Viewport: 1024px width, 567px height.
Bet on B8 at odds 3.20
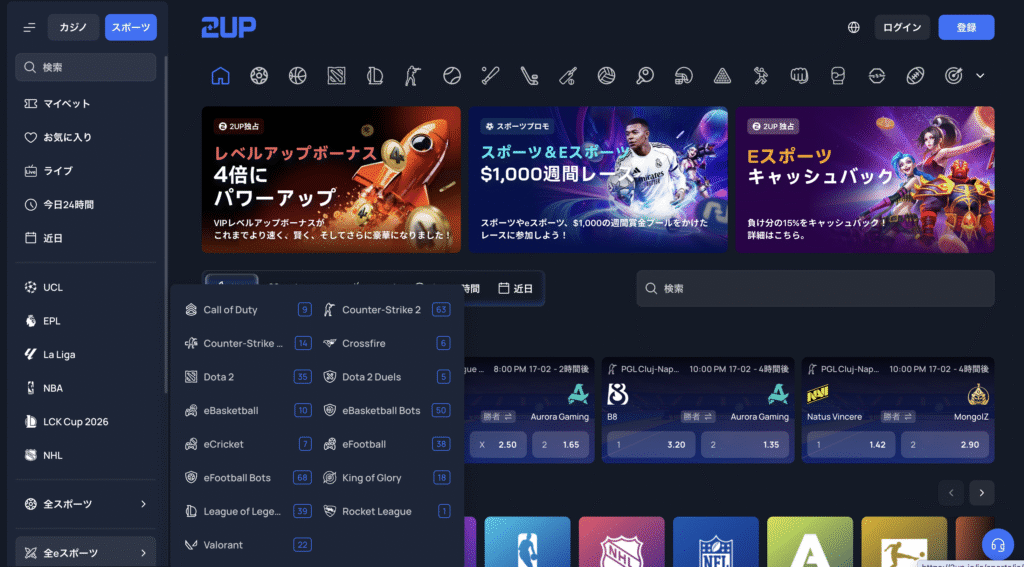[650, 445]
